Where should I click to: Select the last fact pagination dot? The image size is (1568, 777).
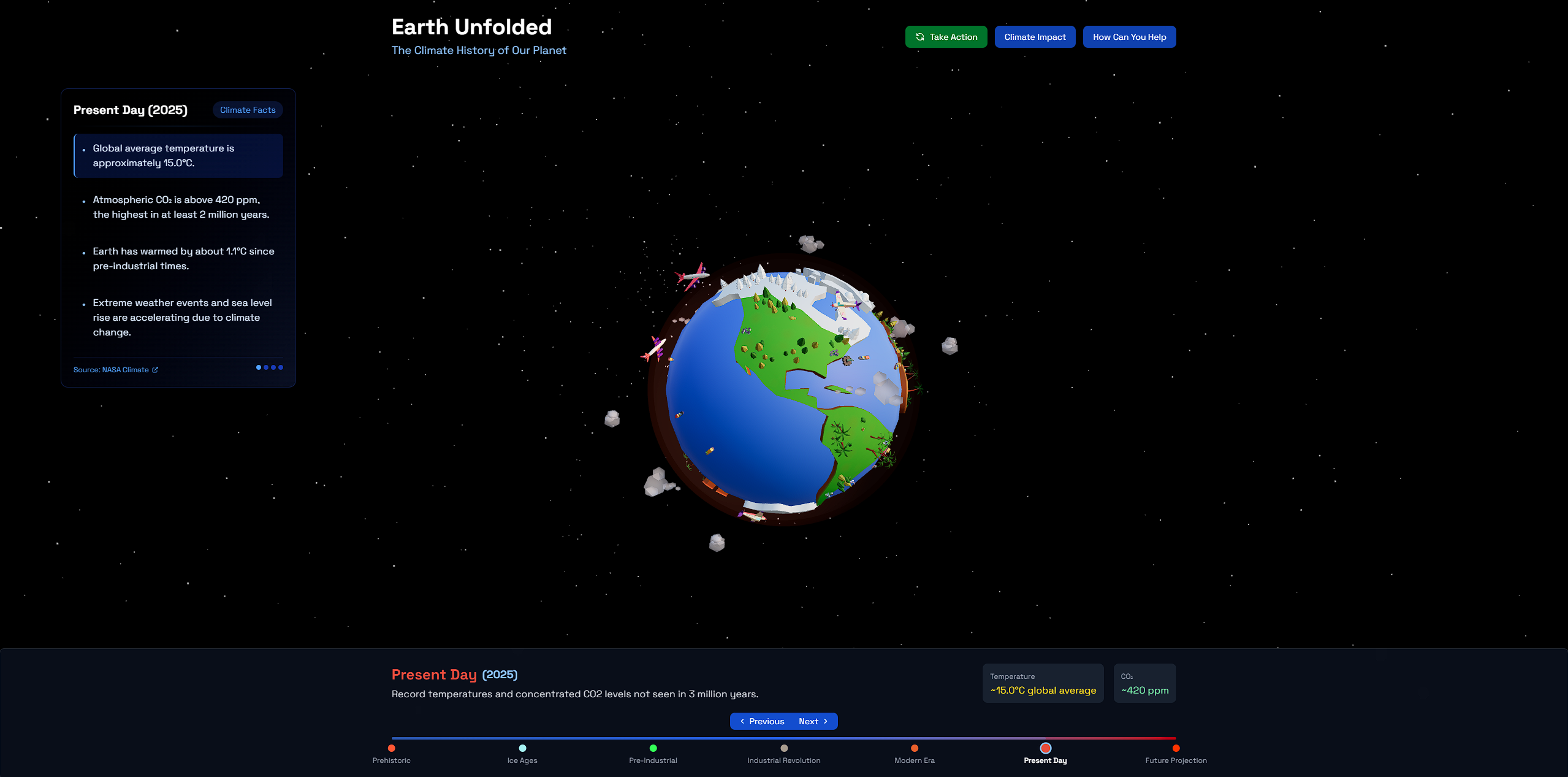tap(281, 367)
